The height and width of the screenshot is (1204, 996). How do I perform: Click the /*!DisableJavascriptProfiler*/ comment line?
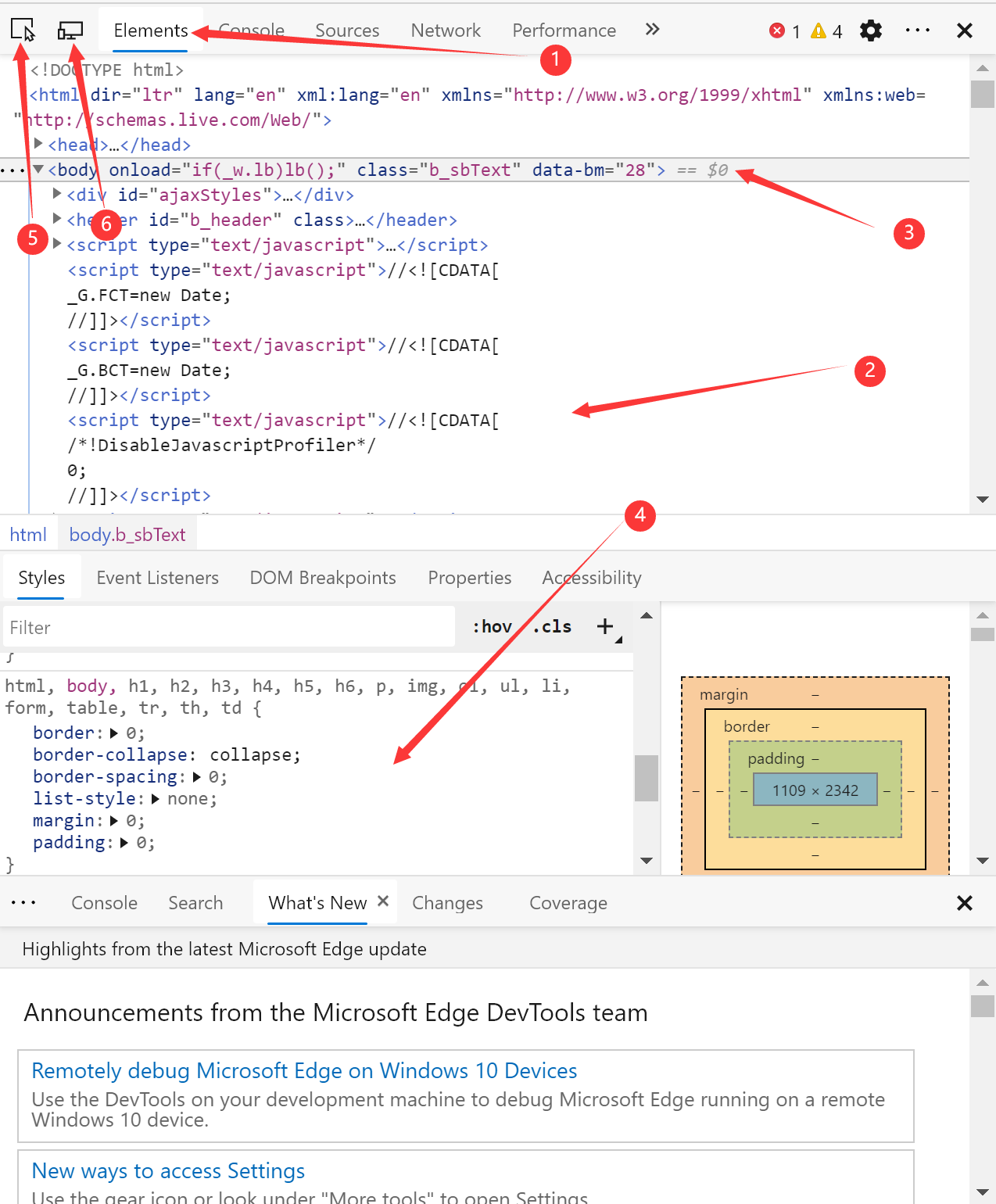point(221,446)
